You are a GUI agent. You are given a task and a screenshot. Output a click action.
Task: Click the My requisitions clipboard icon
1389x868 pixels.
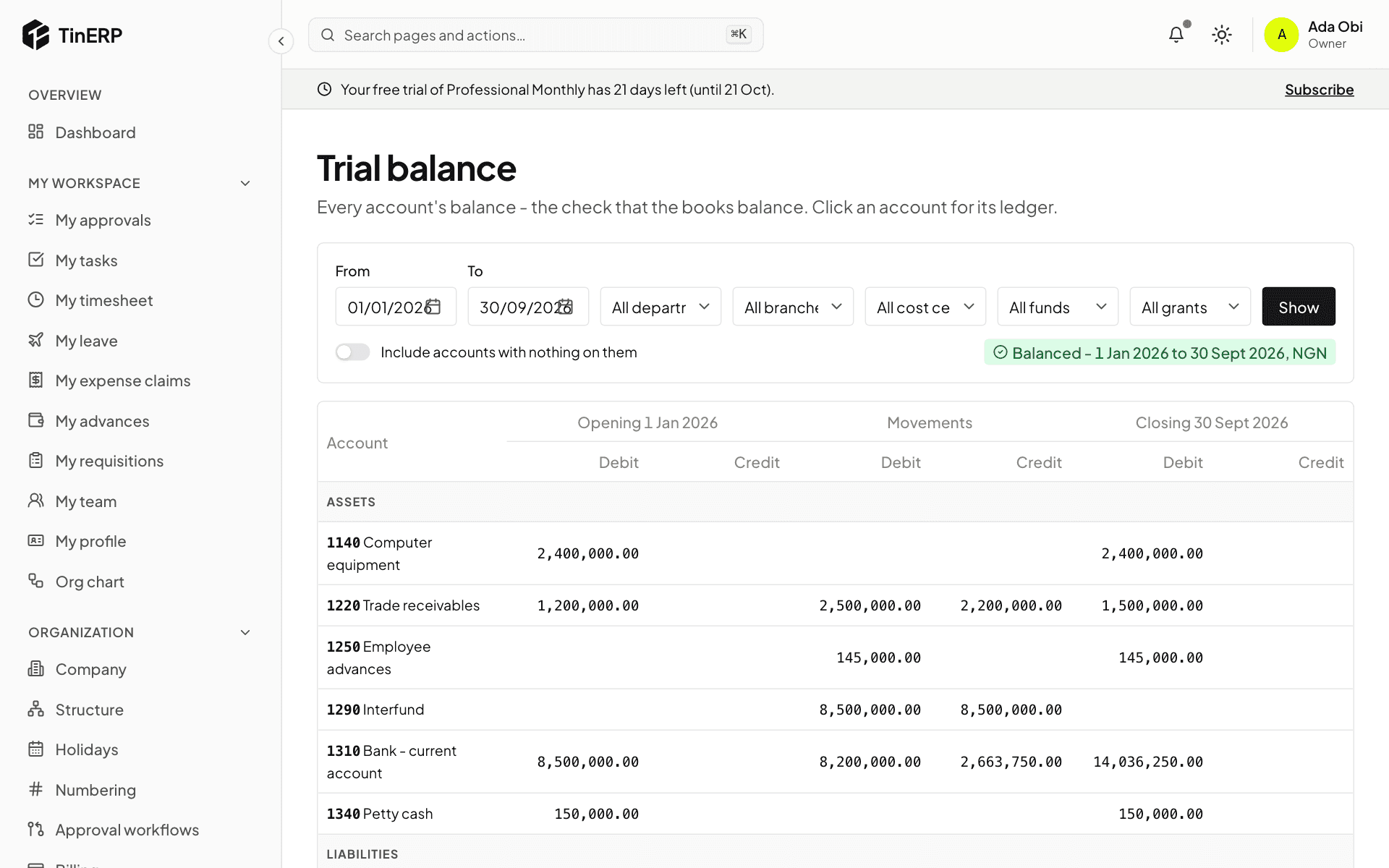[x=35, y=460]
